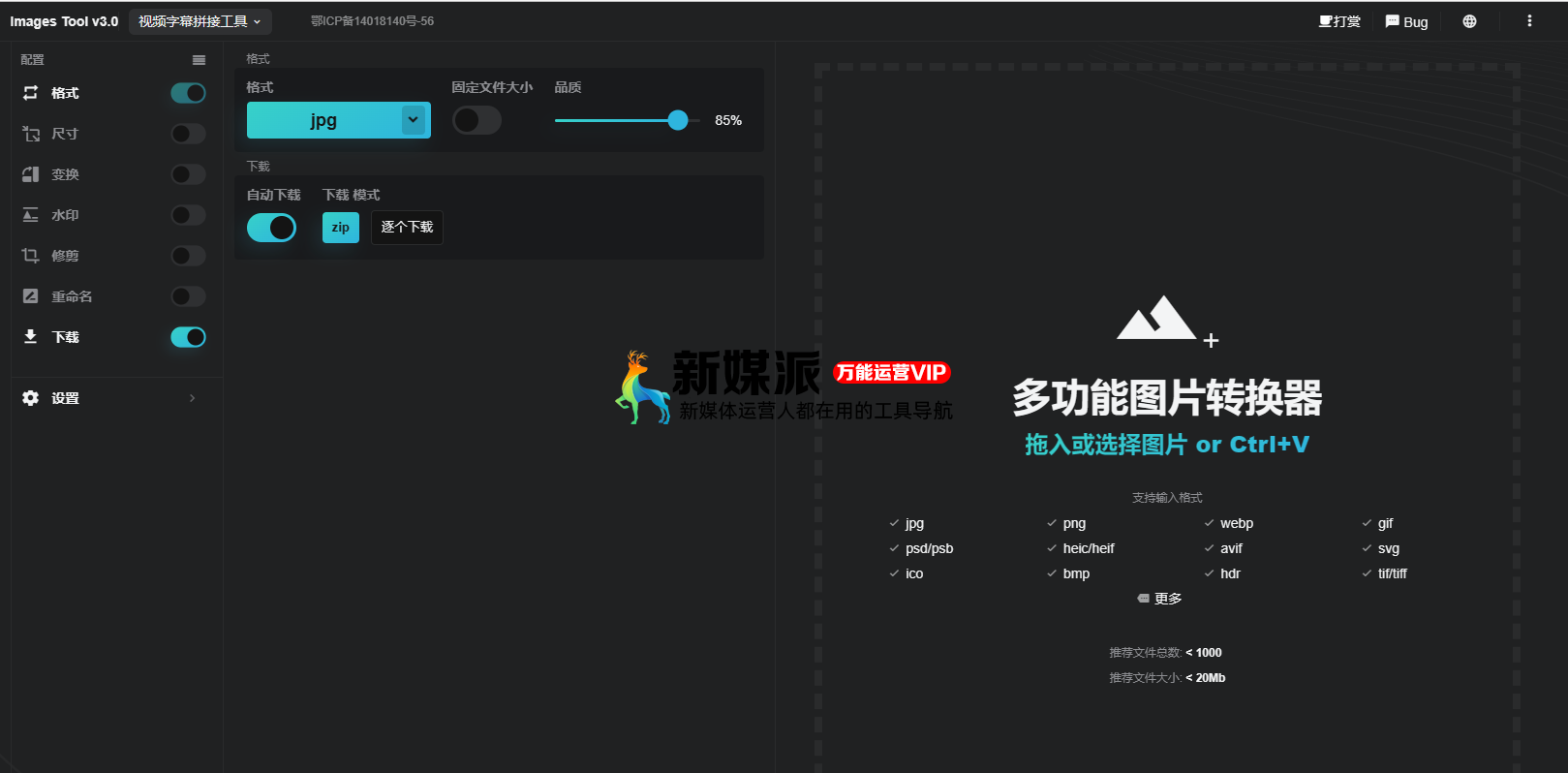Select the zip download mode button

(x=340, y=228)
